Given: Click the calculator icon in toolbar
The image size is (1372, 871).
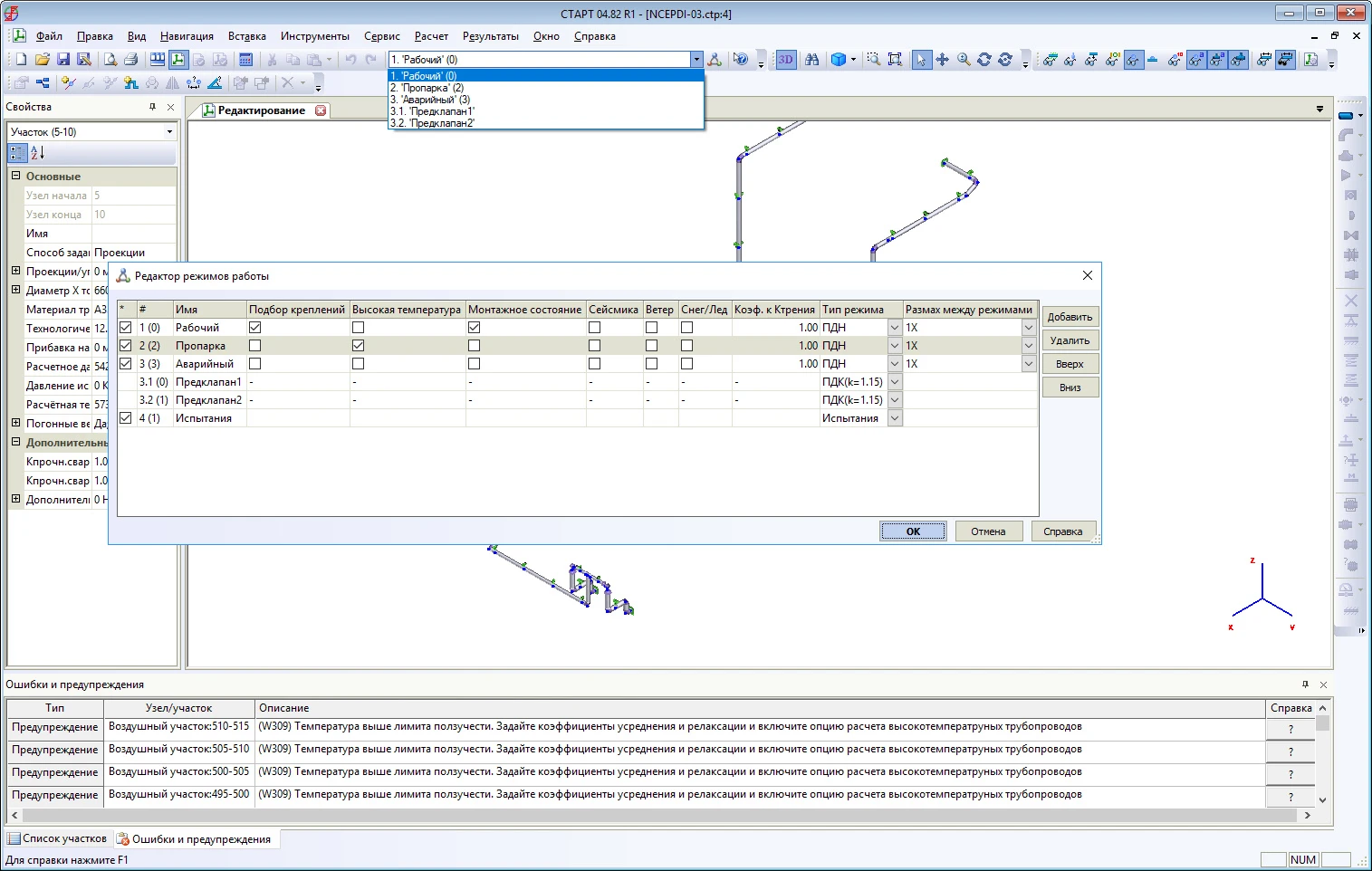Looking at the screenshot, I should click(245, 60).
